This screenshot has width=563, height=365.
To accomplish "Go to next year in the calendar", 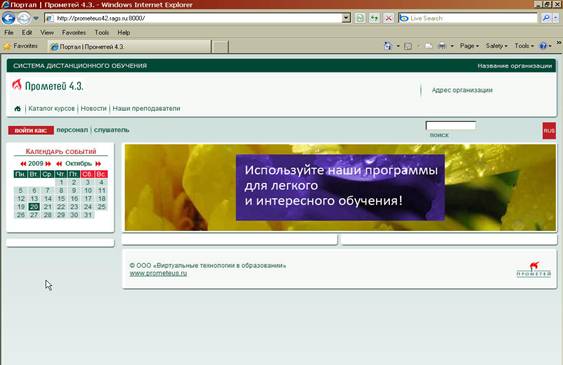I will 48,164.
